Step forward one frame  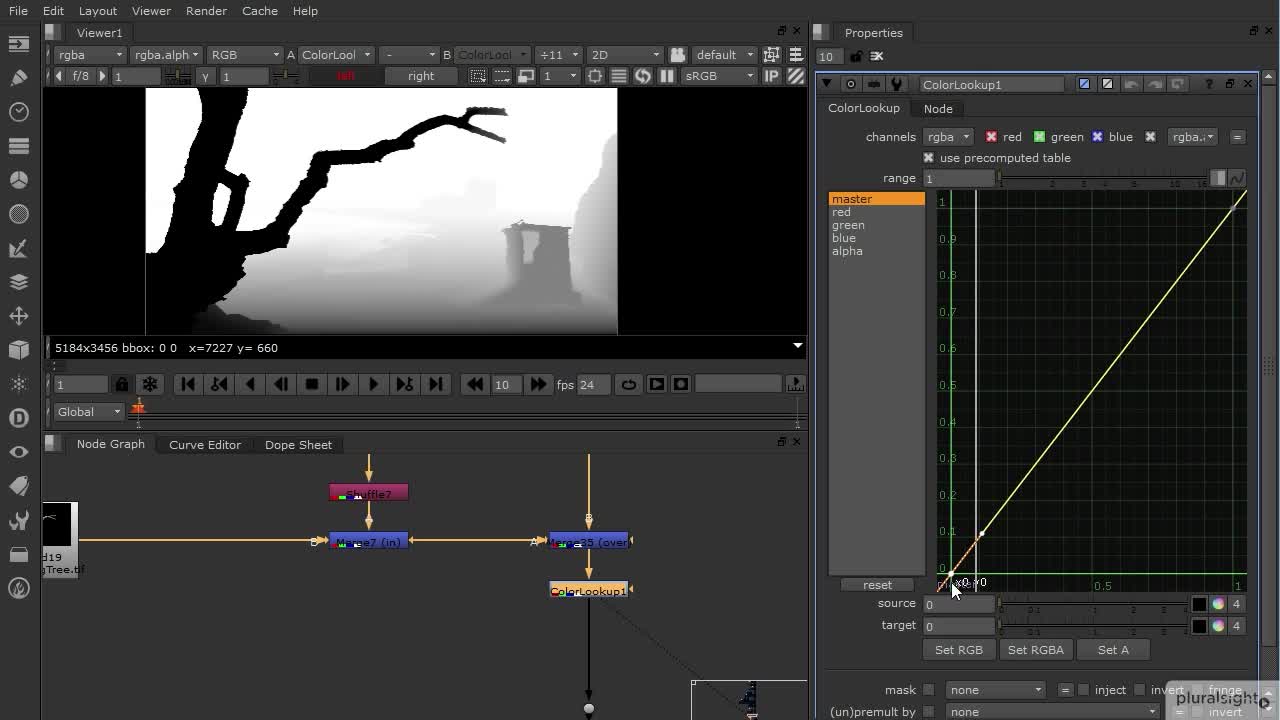342,384
